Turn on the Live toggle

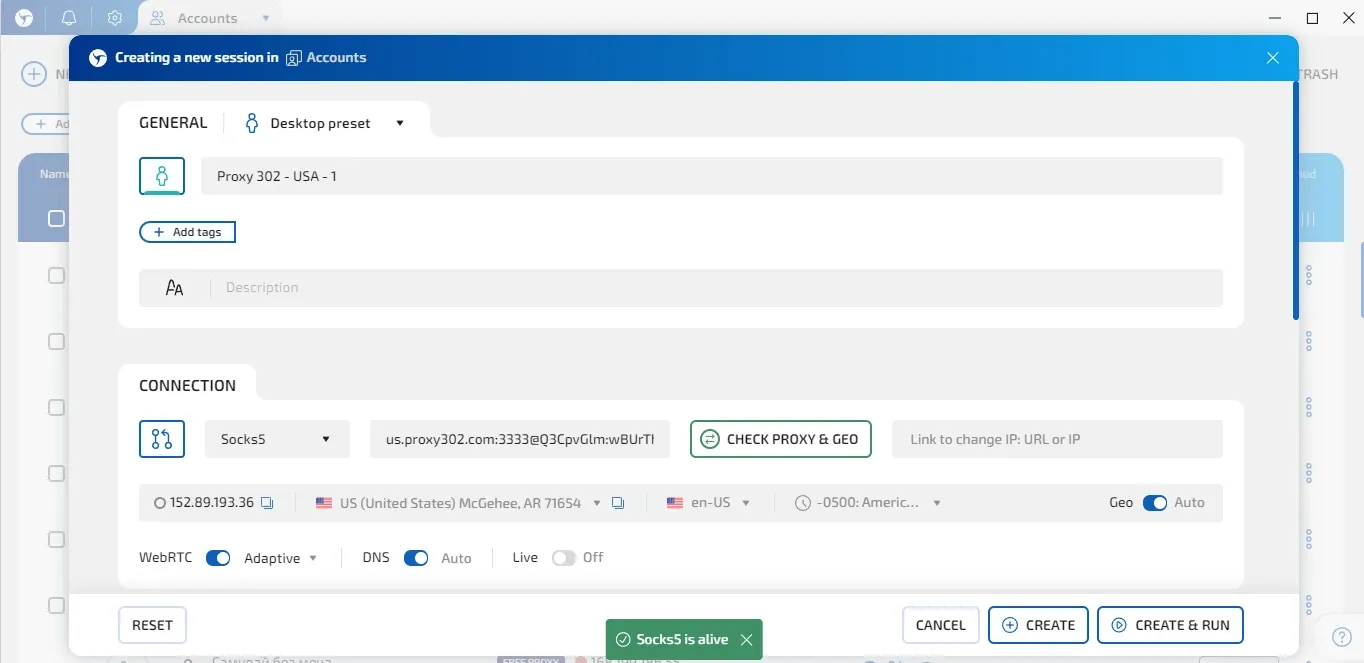562,557
